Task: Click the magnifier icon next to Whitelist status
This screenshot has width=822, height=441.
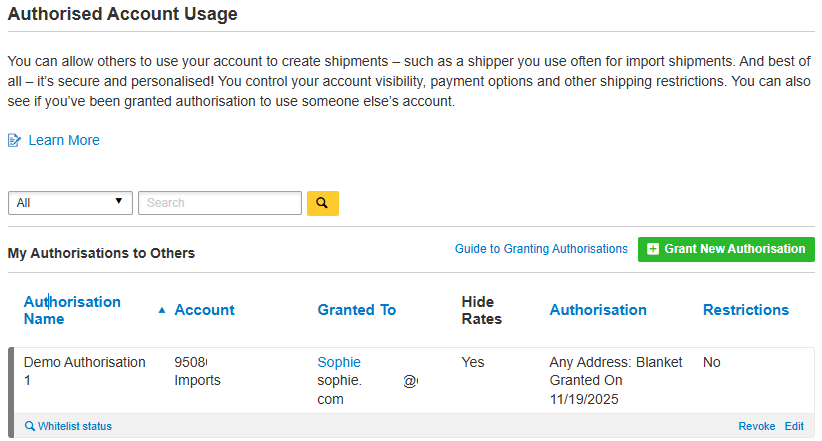Action: 30,427
